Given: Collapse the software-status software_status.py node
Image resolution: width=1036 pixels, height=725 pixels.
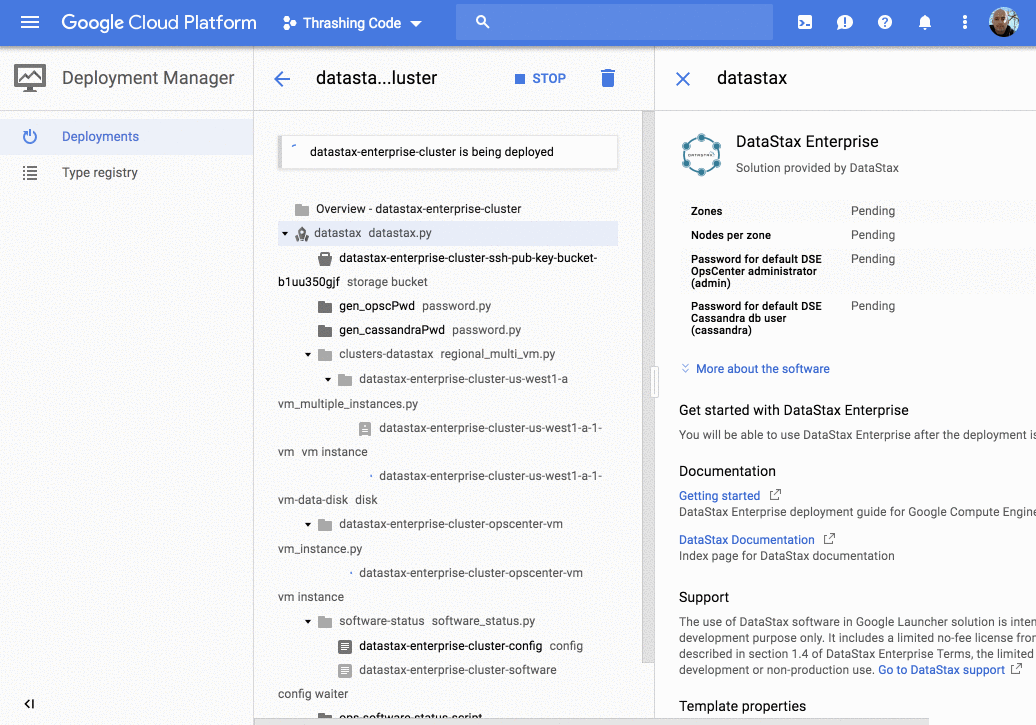Looking at the screenshot, I should coord(308,622).
